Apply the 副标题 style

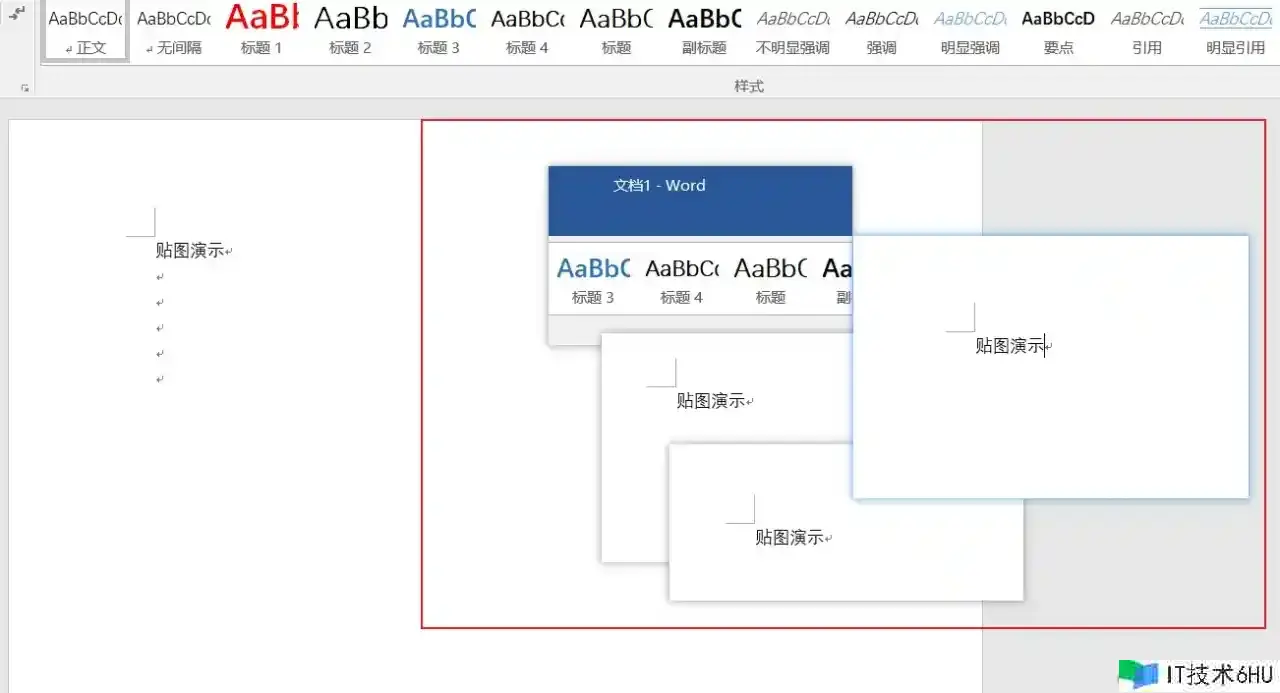point(704,30)
